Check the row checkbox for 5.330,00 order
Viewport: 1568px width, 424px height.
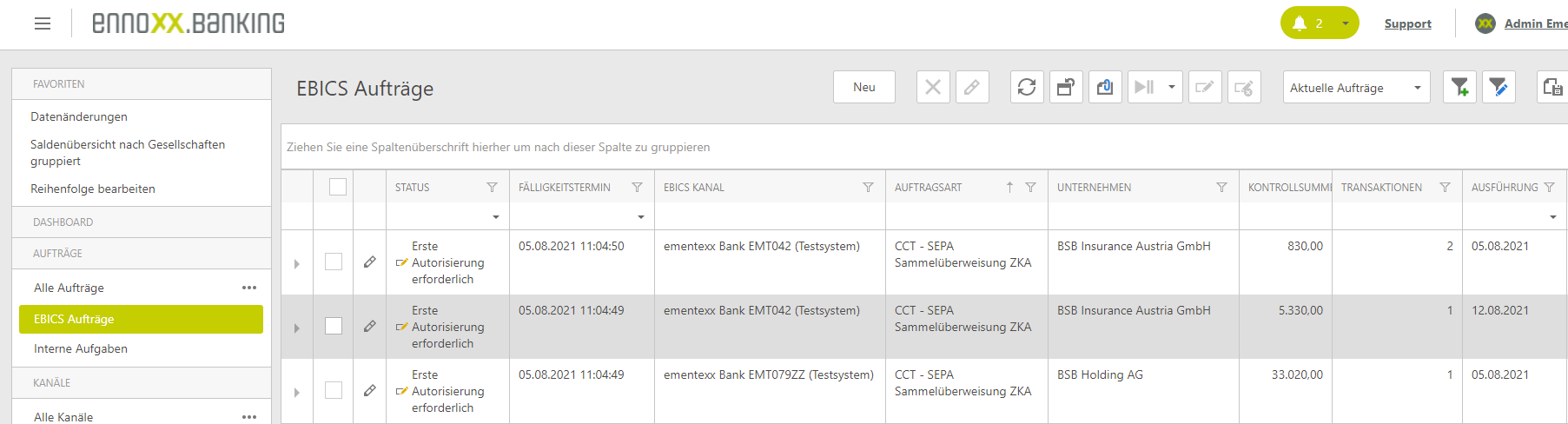[x=334, y=326]
